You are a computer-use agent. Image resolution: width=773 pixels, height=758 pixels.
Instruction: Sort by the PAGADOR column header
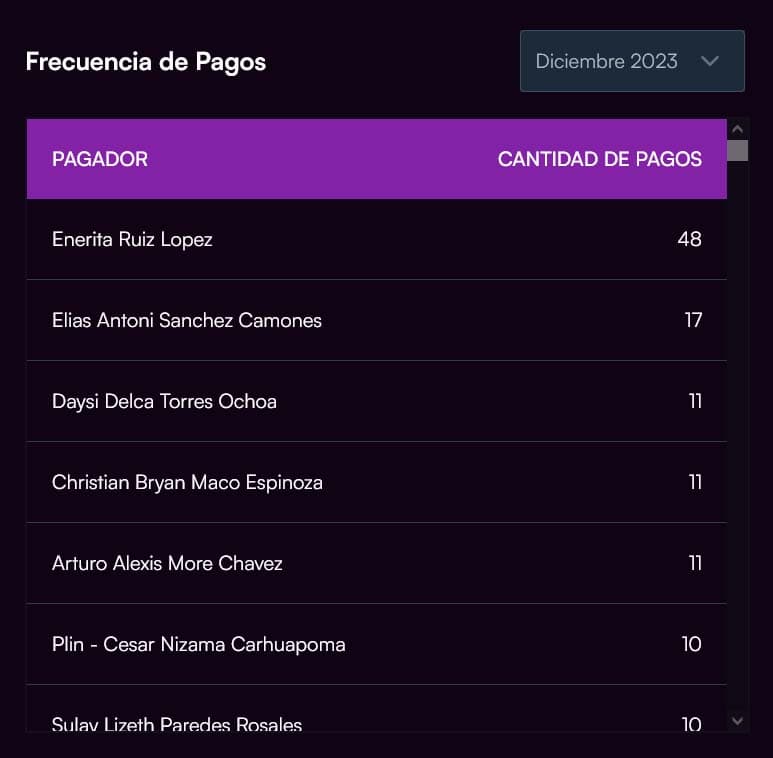pos(100,159)
